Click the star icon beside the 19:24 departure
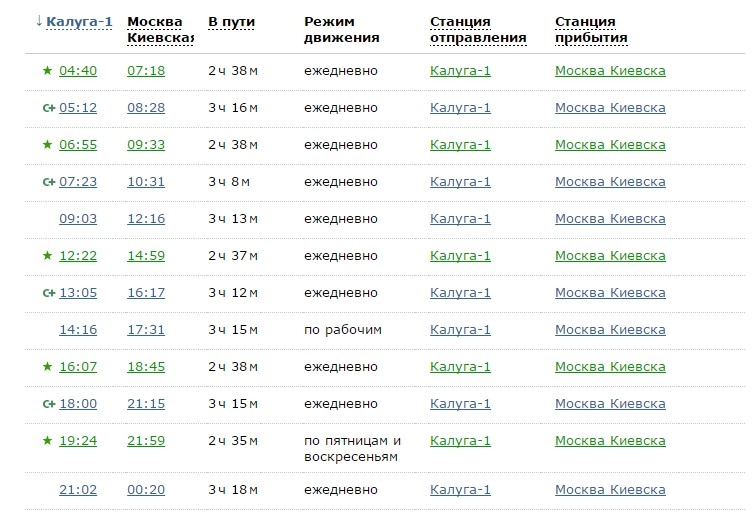Image resolution: width=755 pixels, height=525 pixels. click(47, 441)
